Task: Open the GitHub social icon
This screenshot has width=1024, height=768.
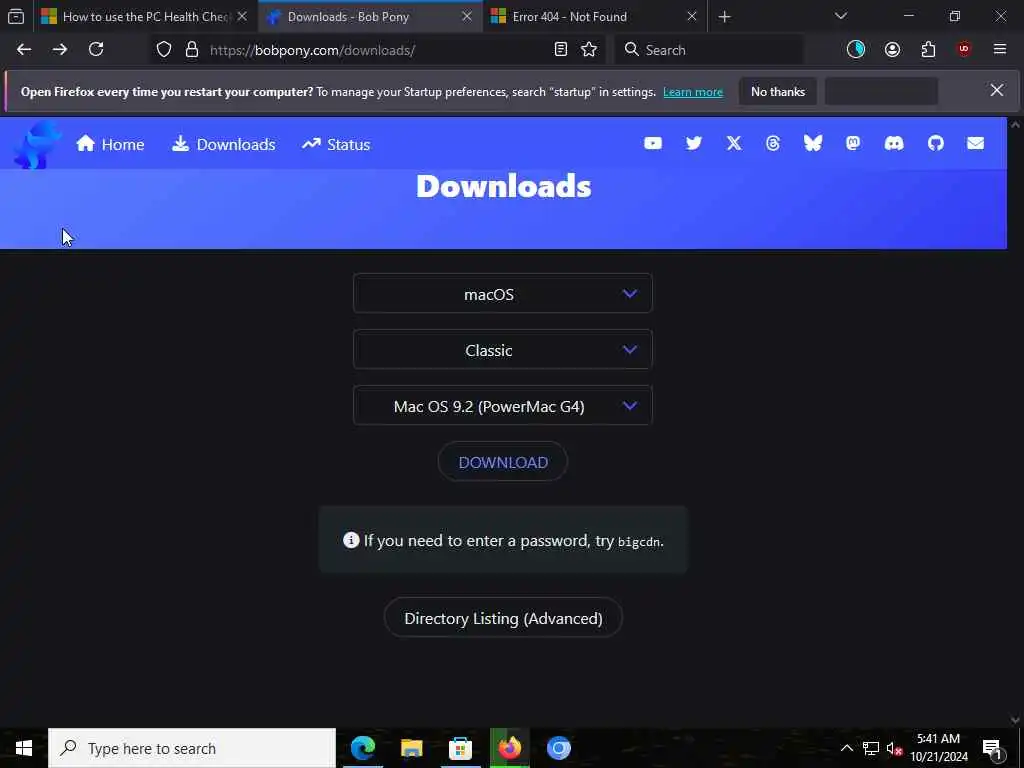Action: point(936,143)
